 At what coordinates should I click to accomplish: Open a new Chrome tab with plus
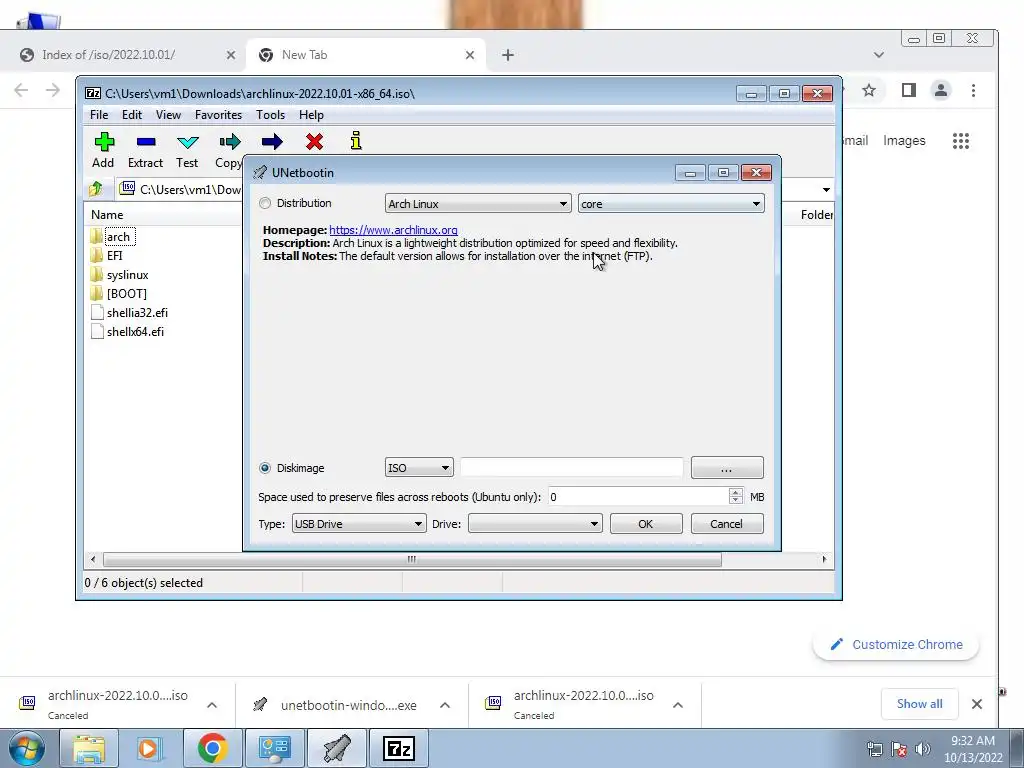pyautogui.click(x=507, y=56)
